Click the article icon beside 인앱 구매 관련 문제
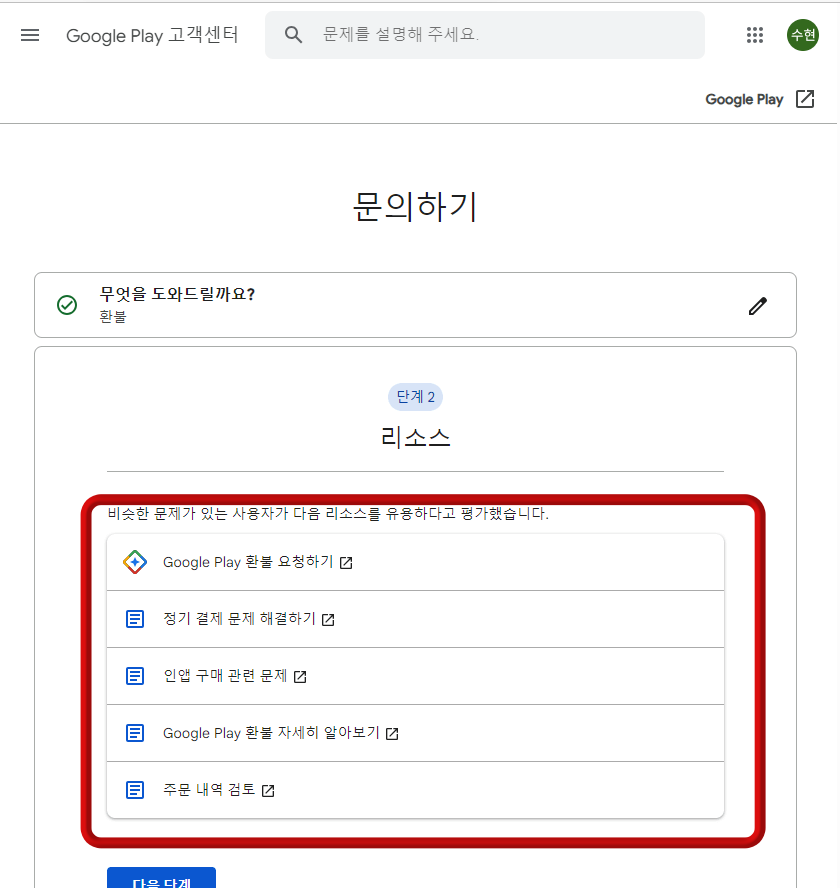The image size is (840, 888). 135,675
